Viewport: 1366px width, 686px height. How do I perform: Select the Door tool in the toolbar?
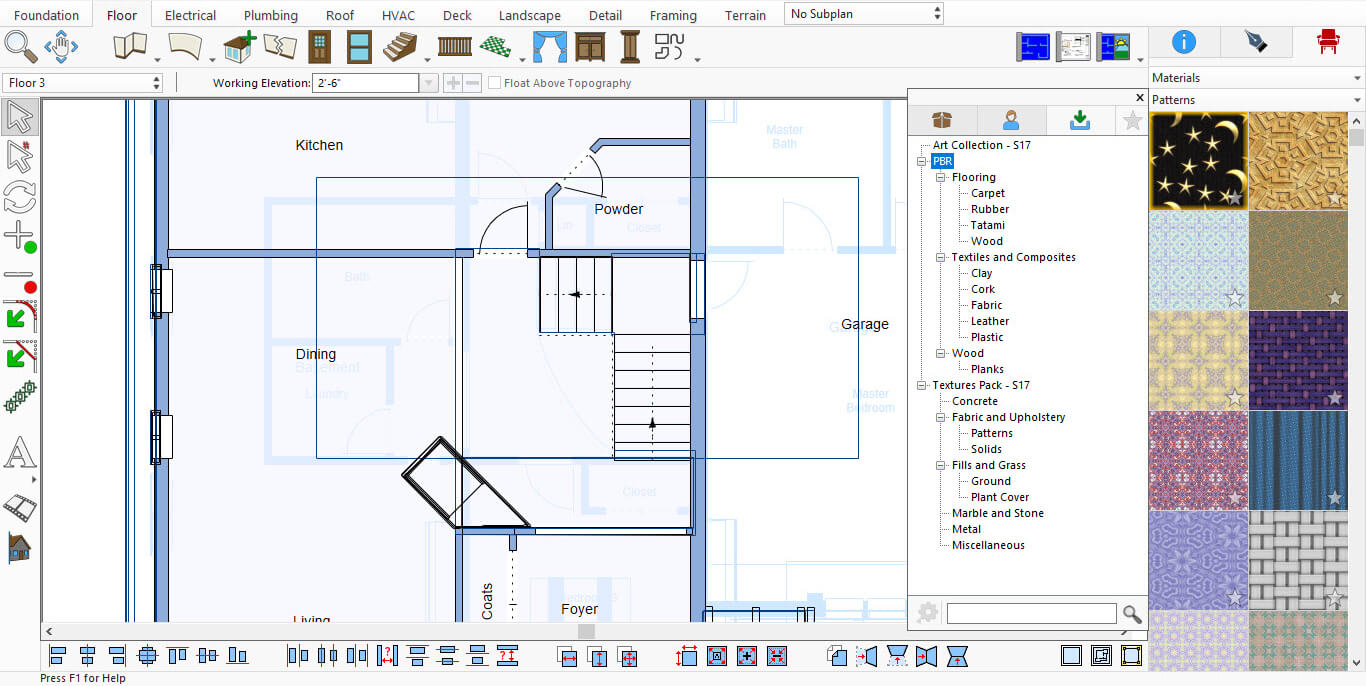(x=319, y=46)
